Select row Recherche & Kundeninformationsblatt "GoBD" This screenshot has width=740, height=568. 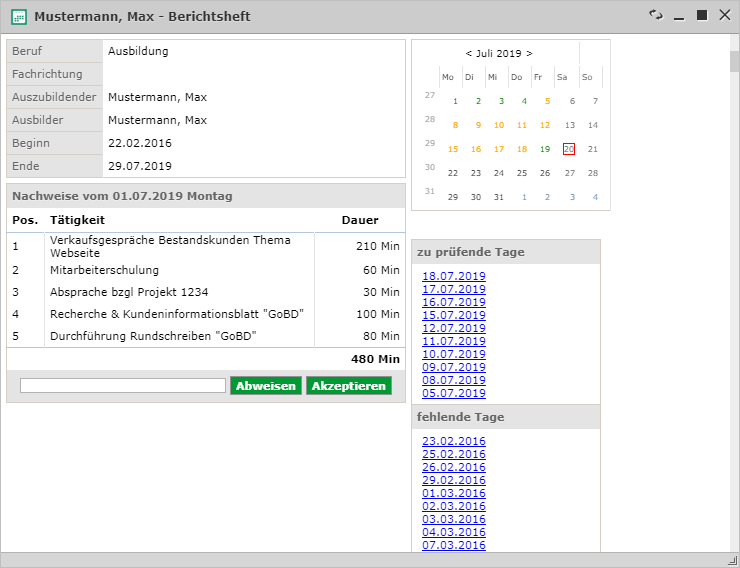[206, 314]
